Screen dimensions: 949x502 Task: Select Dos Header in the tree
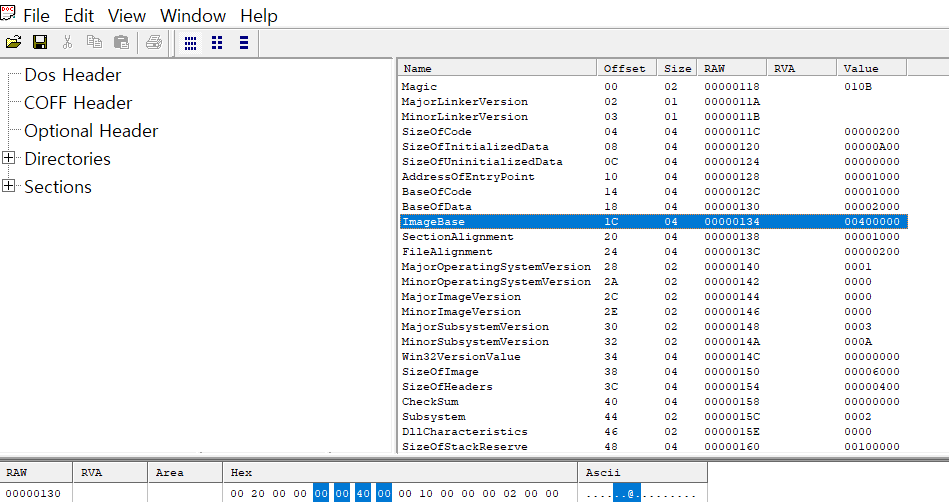(72, 75)
